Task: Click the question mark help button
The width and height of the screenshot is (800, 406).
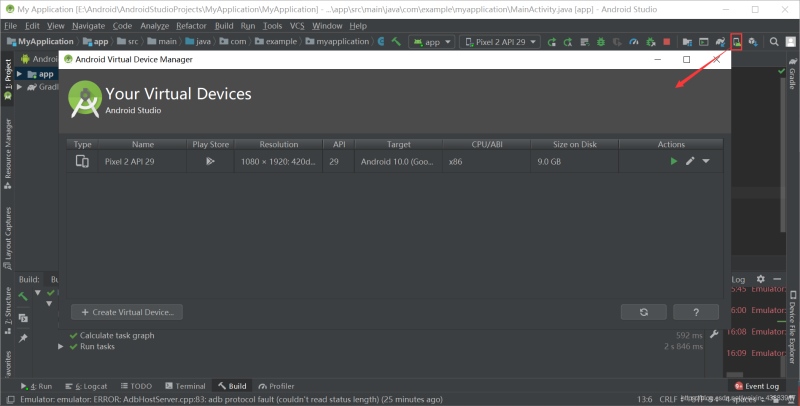Action: click(696, 312)
